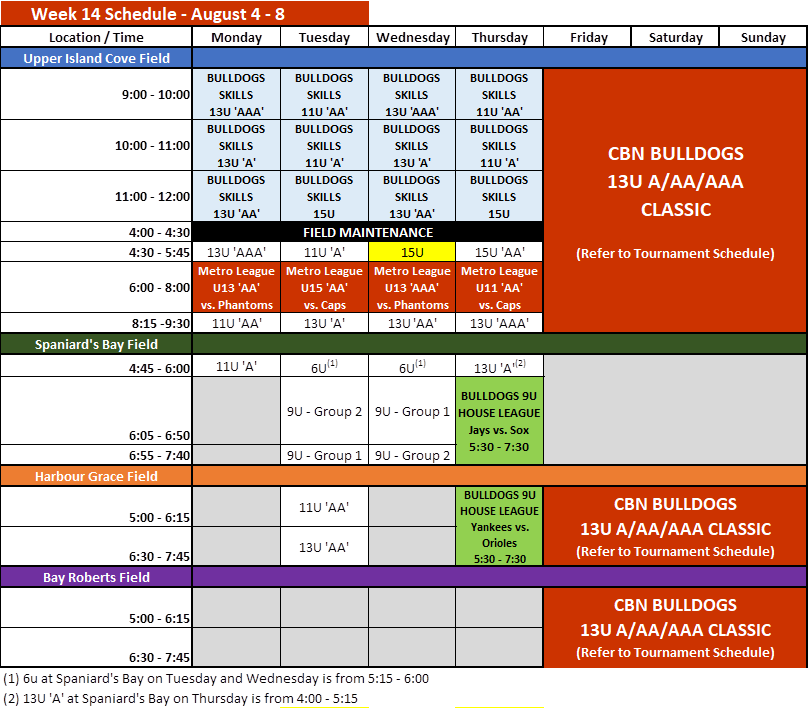Click Bulldogs 9U House League Yankees vs. Orioles

tap(499, 526)
